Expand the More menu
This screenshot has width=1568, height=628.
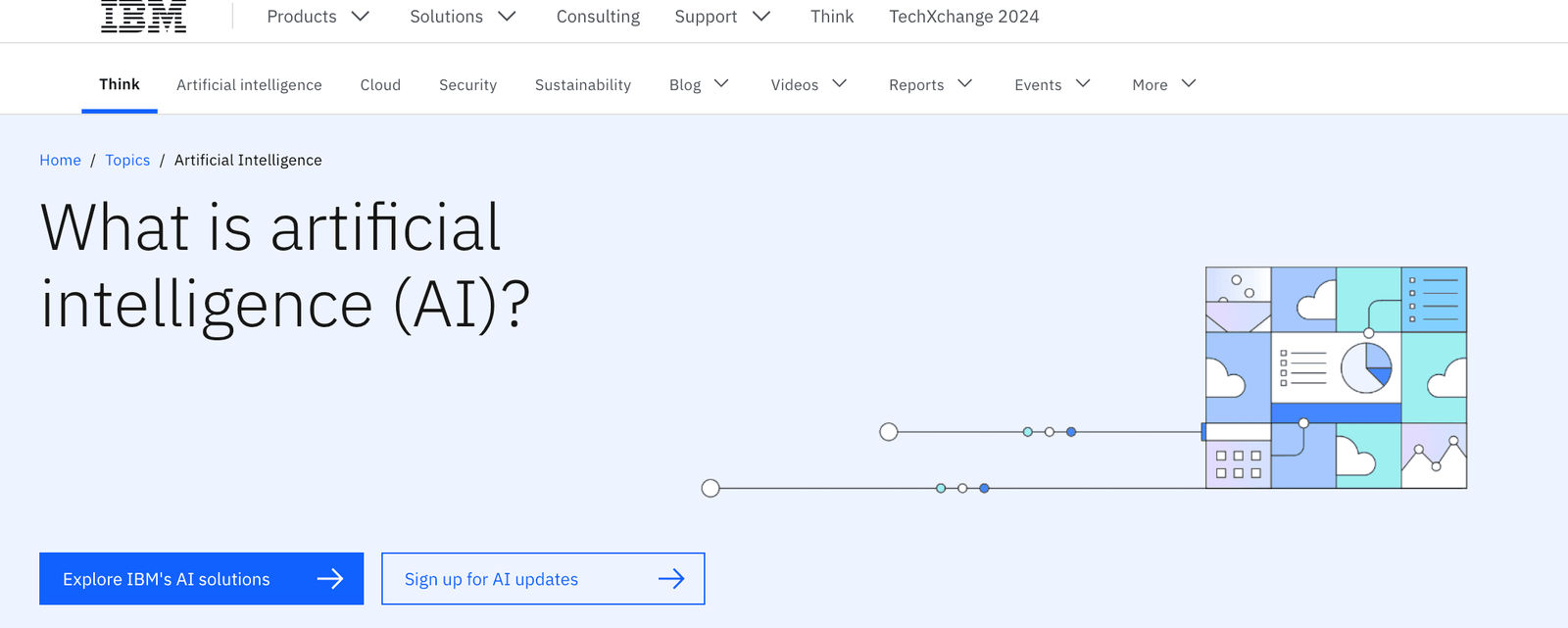tap(1163, 84)
